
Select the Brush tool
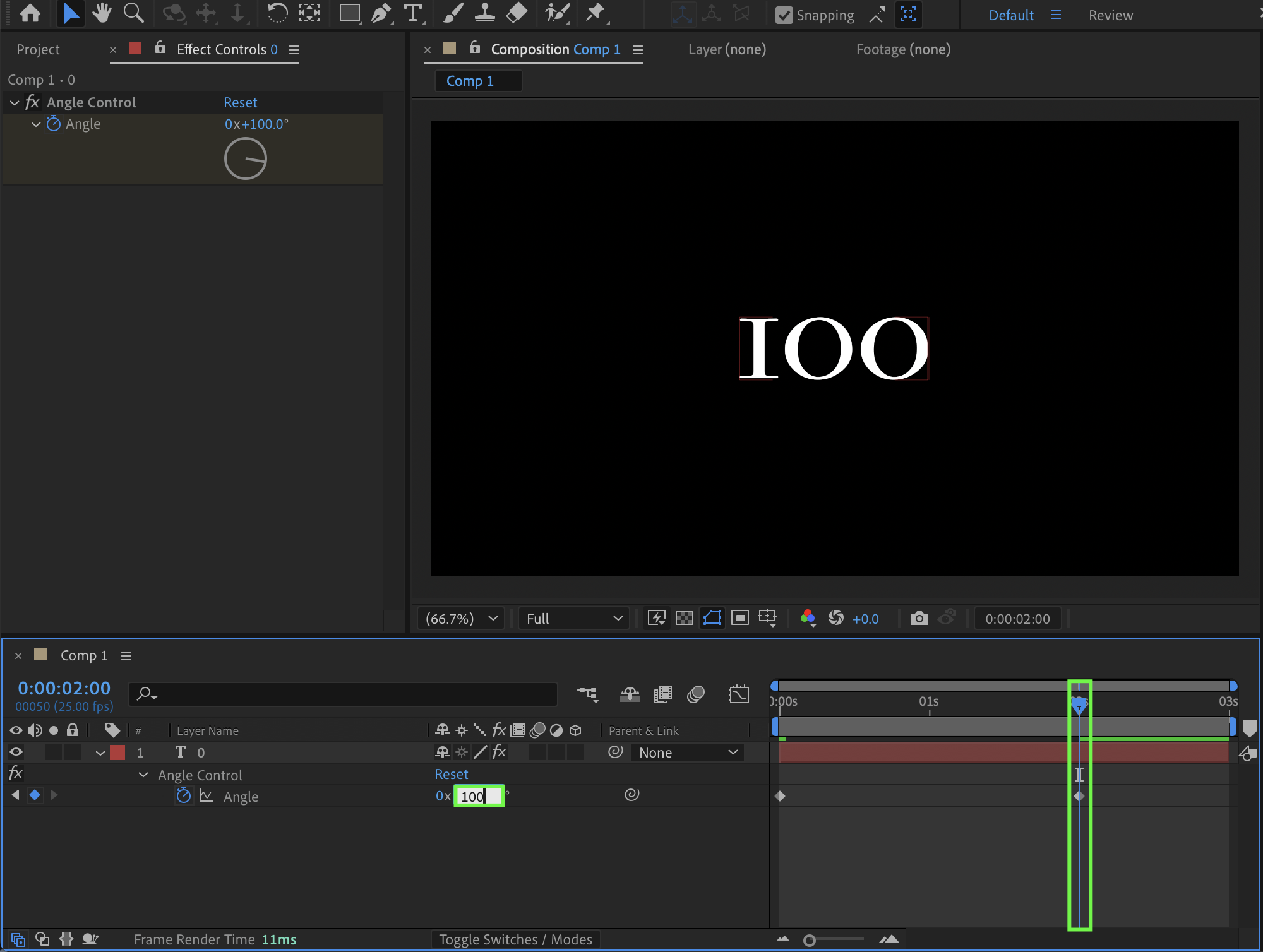click(x=453, y=14)
